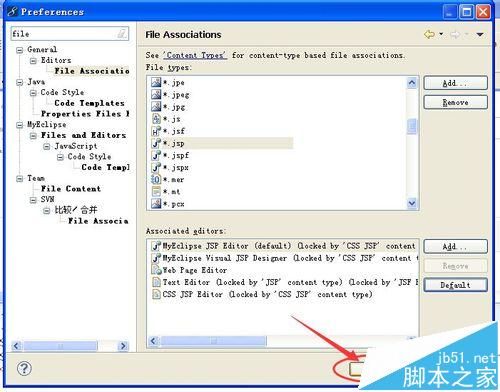
Task: Select Properties Files tree item
Action: coord(85,114)
